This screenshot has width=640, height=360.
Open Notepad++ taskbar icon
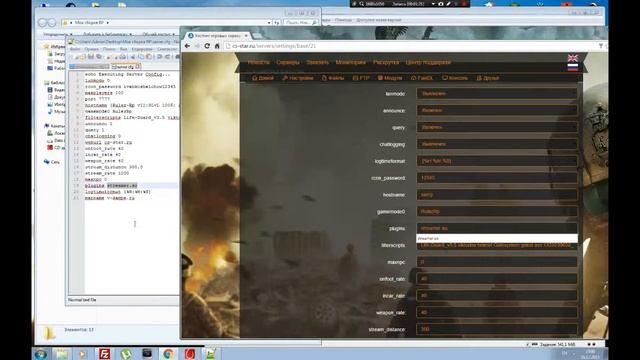211,353
